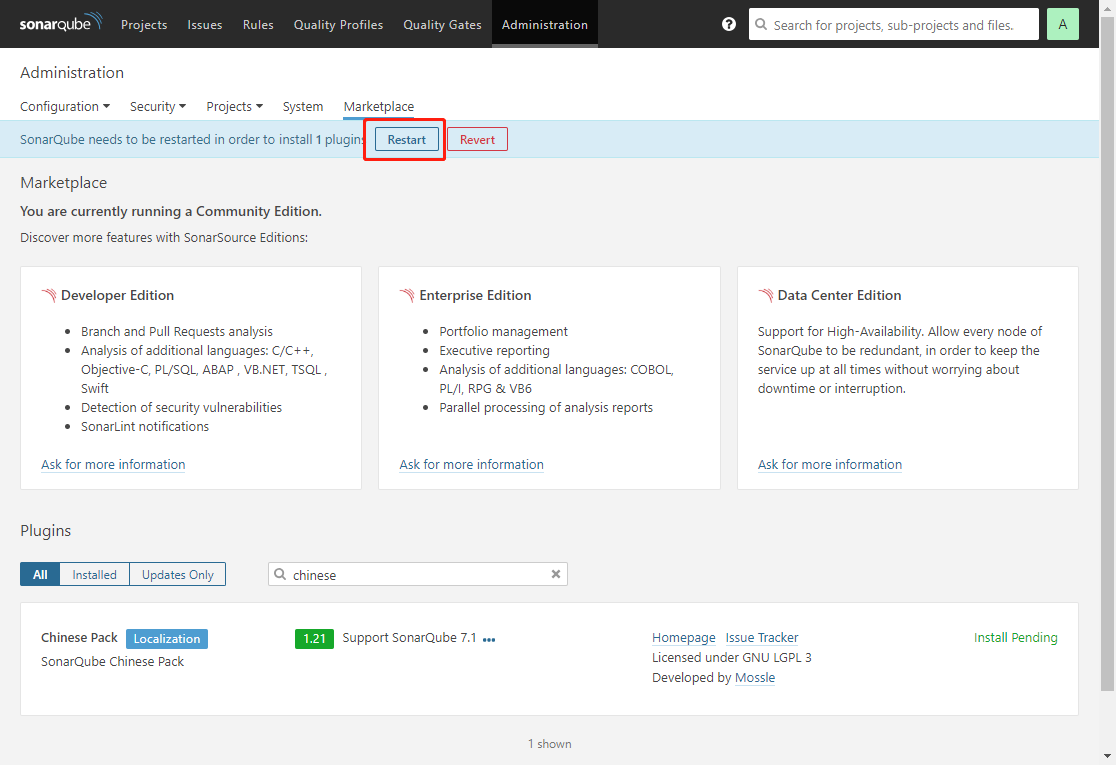Click the Enterprise Edition heading
The height and width of the screenshot is (765, 1116).
(x=475, y=295)
